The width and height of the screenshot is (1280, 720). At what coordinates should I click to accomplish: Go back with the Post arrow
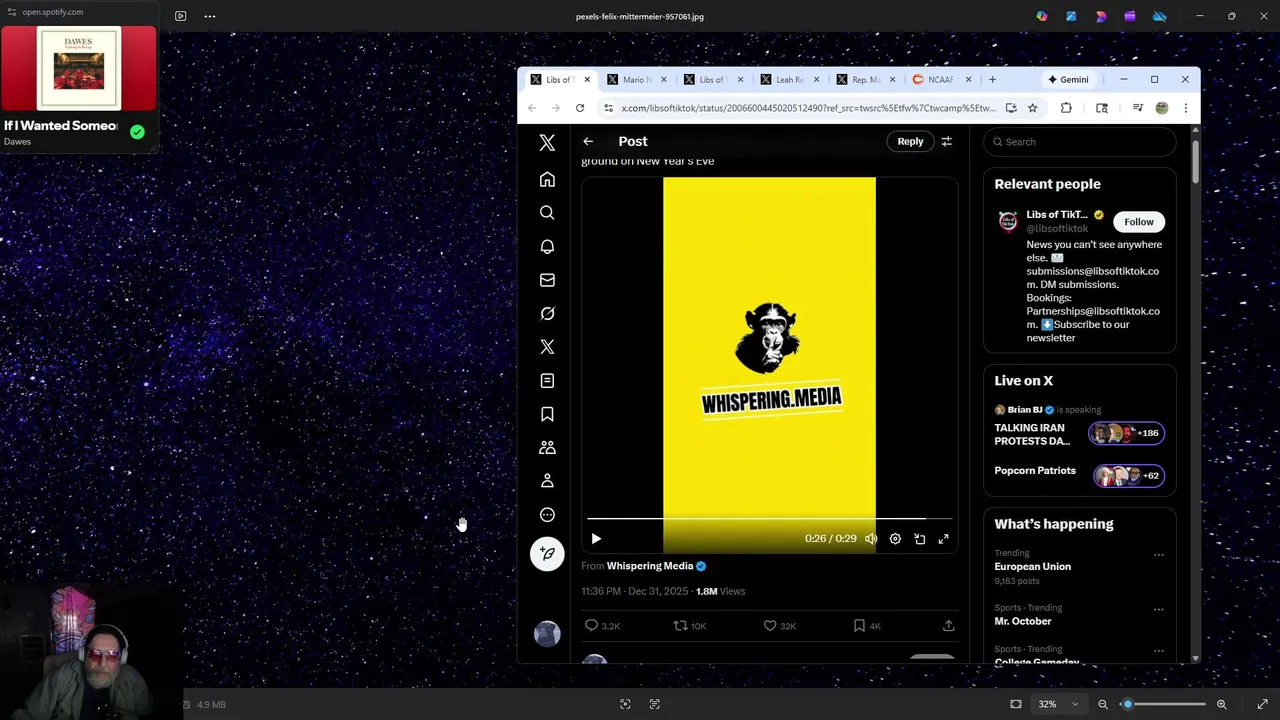click(588, 141)
